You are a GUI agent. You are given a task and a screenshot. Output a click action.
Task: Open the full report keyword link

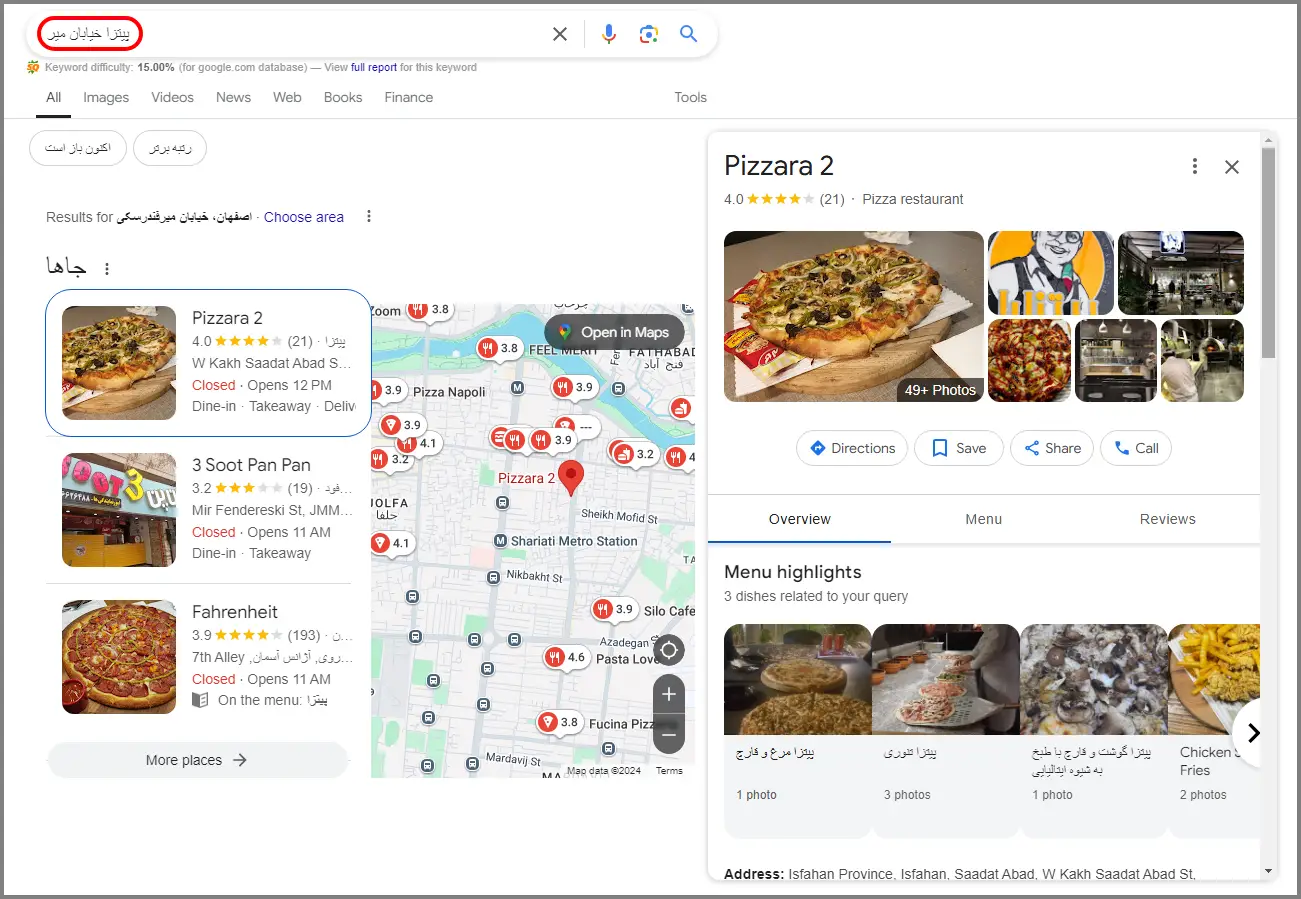click(x=374, y=68)
